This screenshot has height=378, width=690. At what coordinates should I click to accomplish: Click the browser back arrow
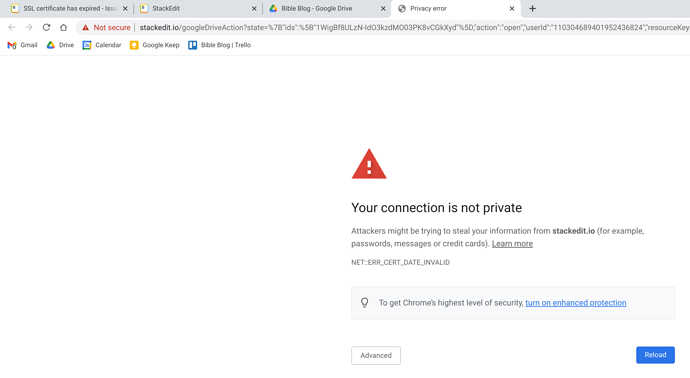pos(12,27)
